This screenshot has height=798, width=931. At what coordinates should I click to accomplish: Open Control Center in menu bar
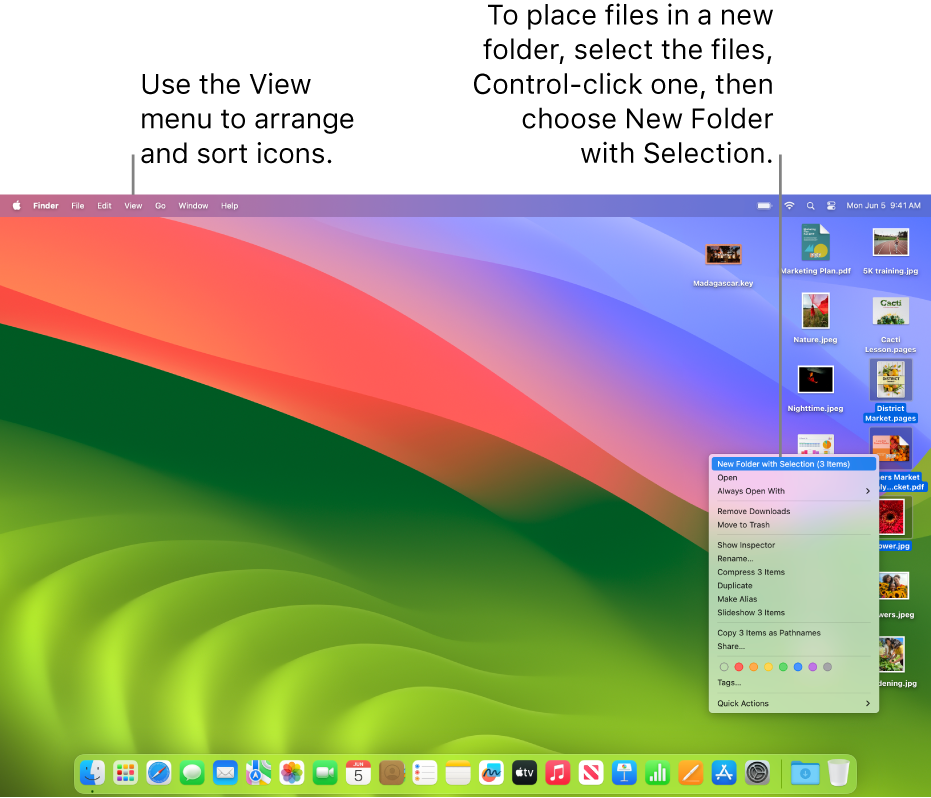pyautogui.click(x=831, y=205)
